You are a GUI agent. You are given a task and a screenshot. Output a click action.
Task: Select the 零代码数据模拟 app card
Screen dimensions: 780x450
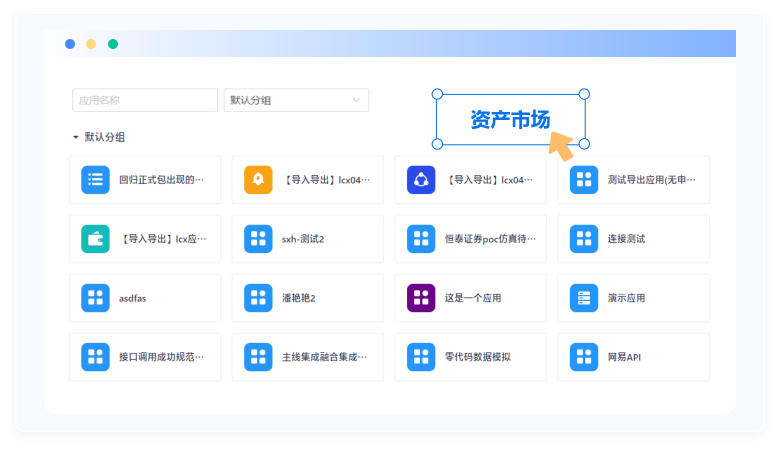[x=470, y=356]
